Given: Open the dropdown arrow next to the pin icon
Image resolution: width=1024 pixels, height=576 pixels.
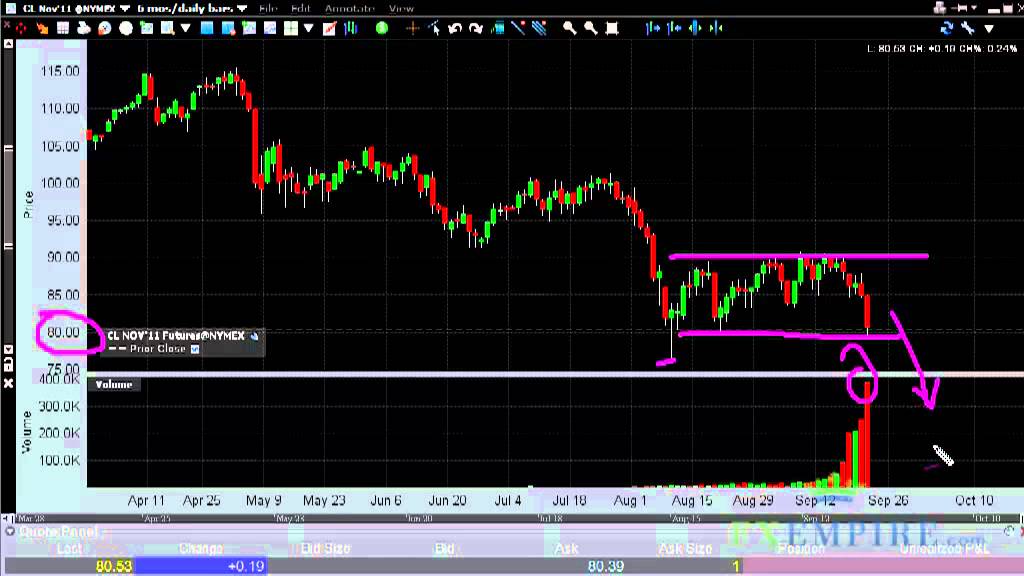Looking at the screenshot, I should click(x=974, y=8).
